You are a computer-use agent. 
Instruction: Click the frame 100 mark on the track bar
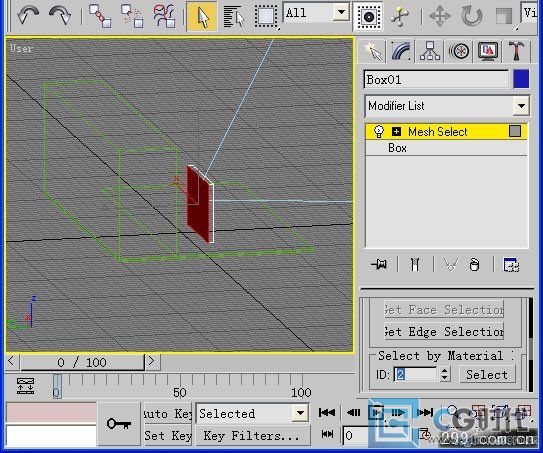coord(301,392)
